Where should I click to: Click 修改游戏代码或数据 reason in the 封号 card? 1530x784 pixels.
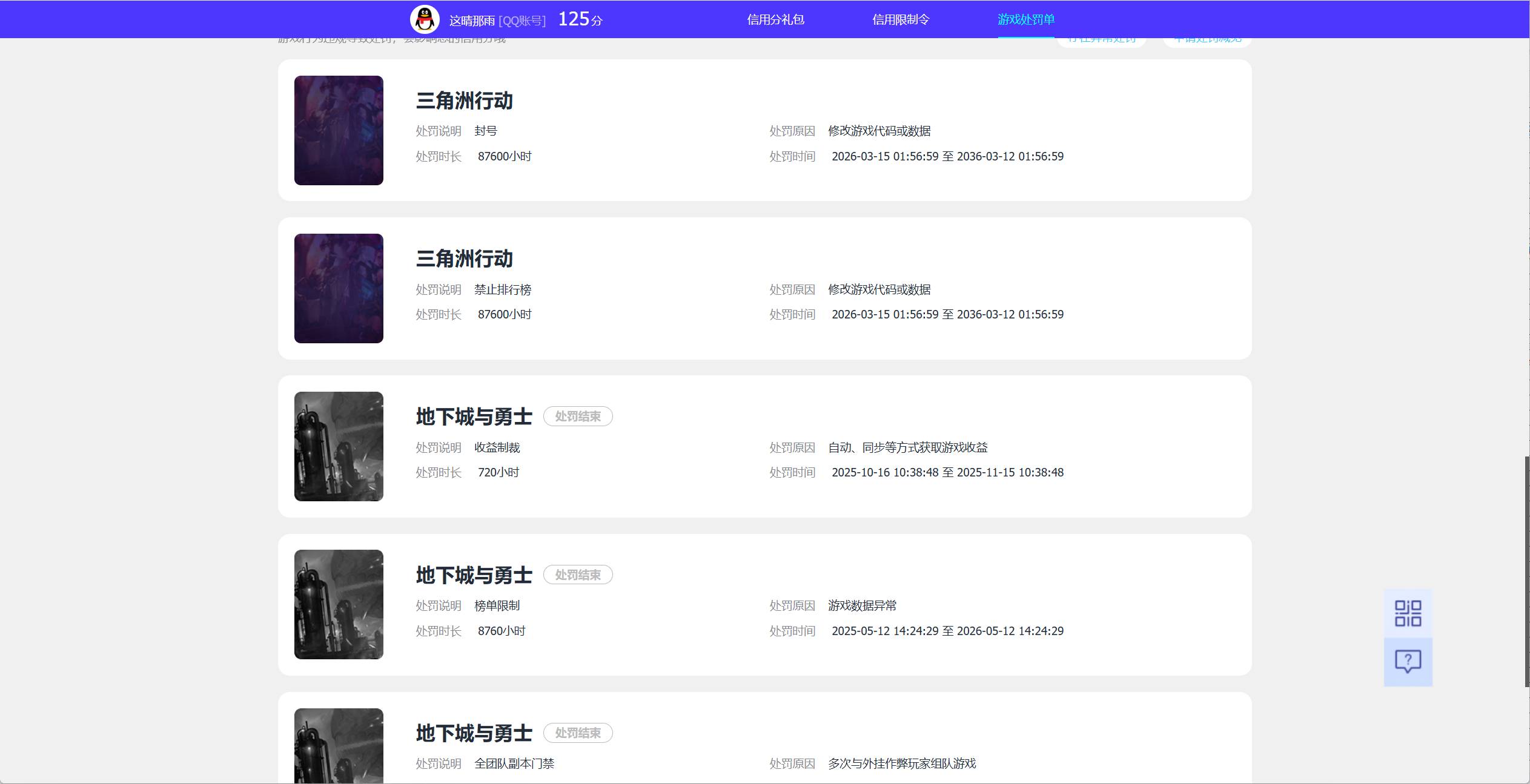(879, 131)
